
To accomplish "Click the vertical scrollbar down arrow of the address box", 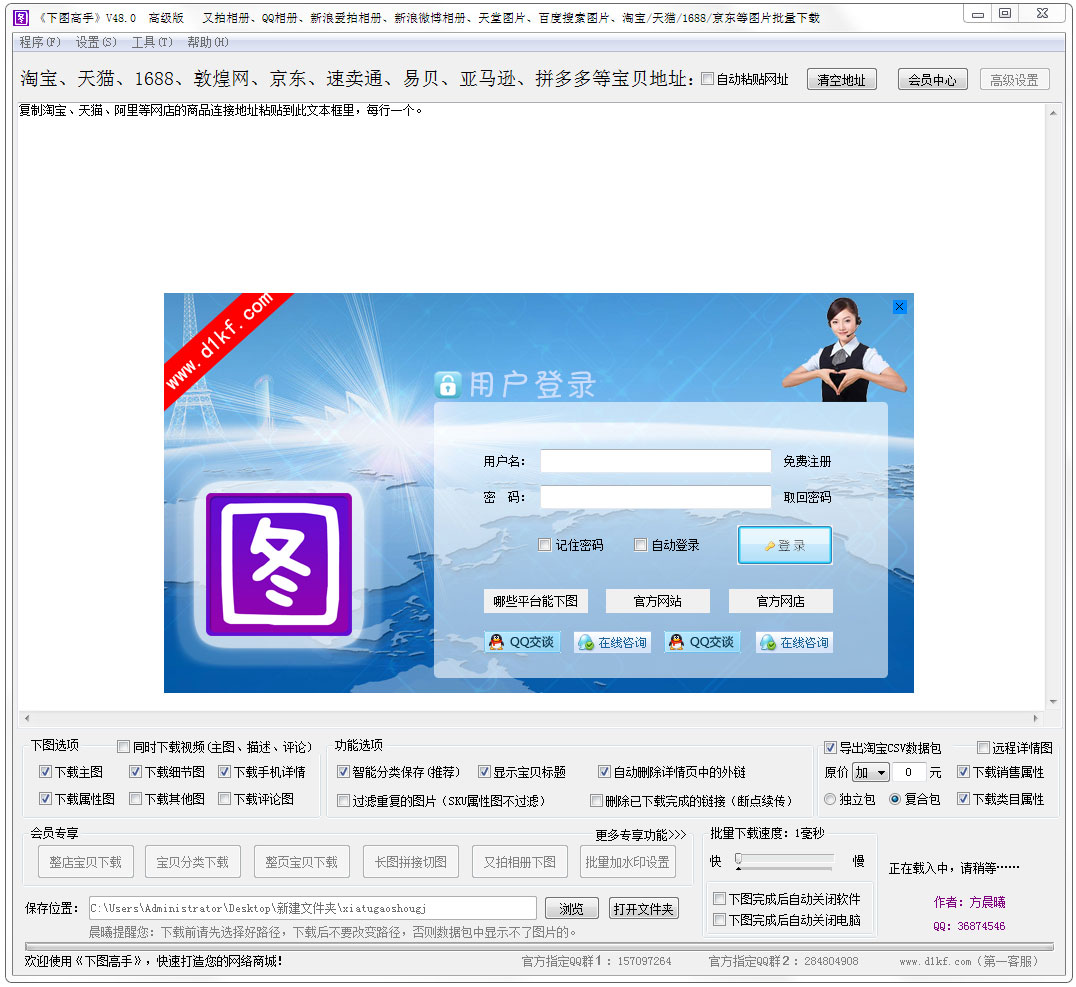I will click(x=1053, y=702).
